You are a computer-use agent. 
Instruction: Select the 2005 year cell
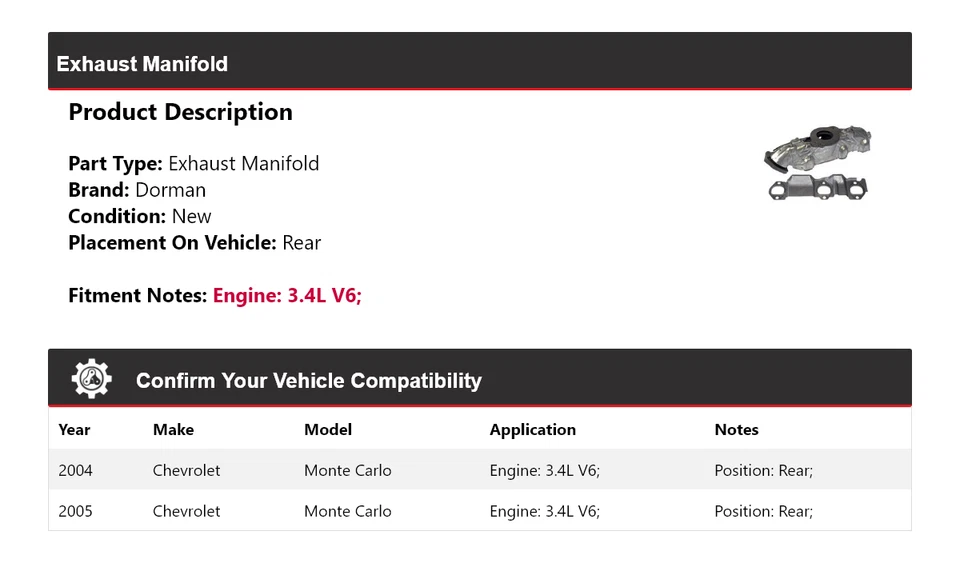75,511
